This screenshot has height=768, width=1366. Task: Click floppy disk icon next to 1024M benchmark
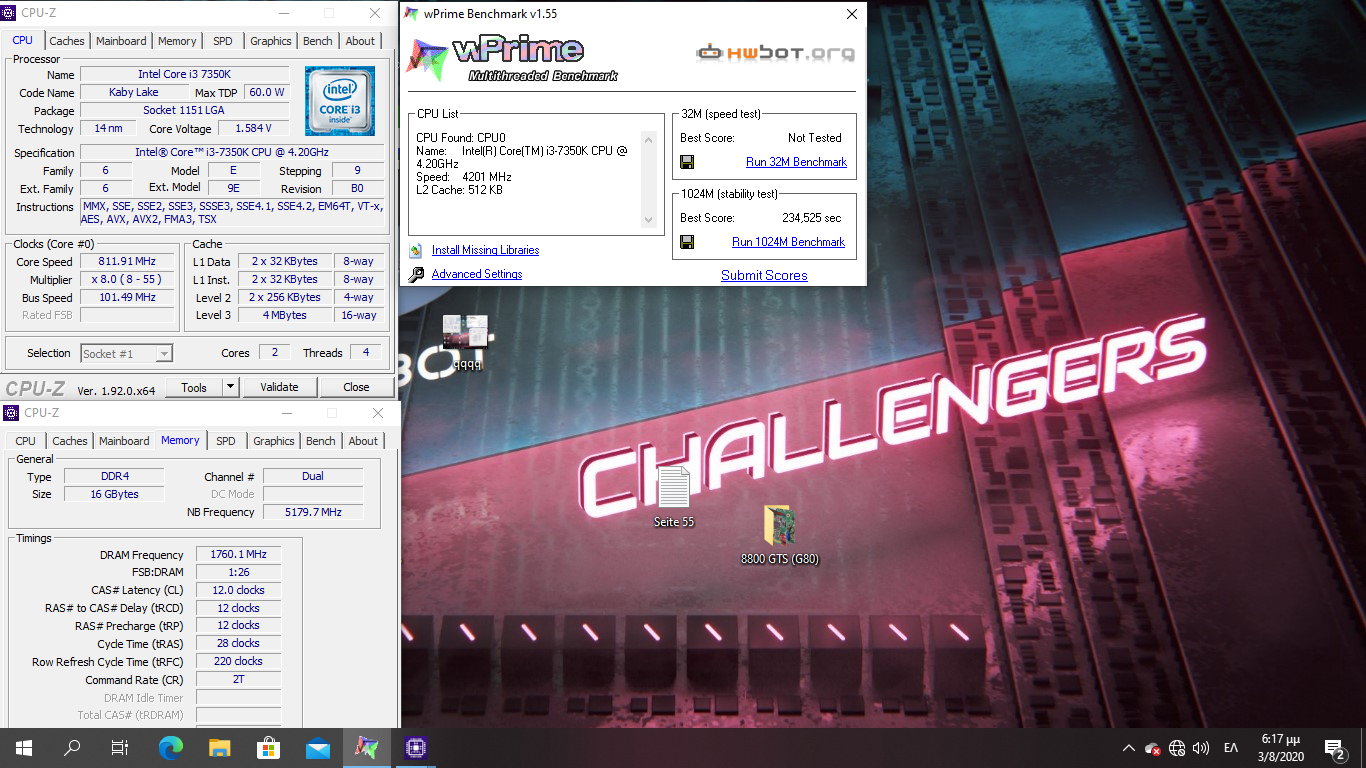687,242
